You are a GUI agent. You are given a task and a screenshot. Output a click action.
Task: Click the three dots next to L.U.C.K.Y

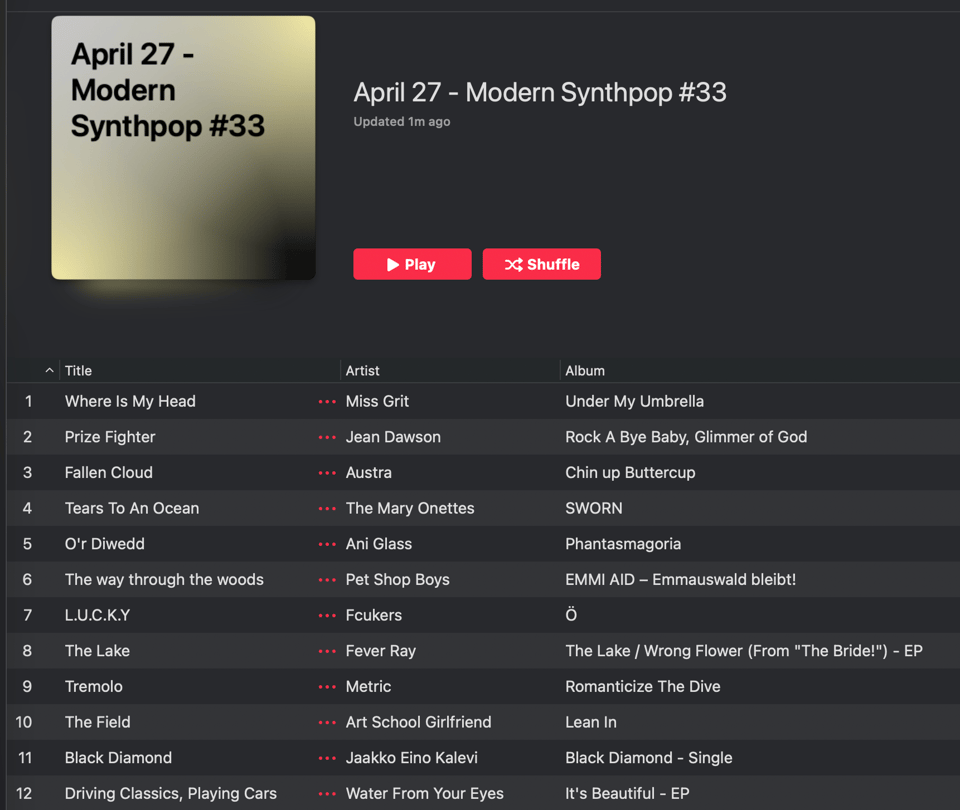(x=327, y=615)
